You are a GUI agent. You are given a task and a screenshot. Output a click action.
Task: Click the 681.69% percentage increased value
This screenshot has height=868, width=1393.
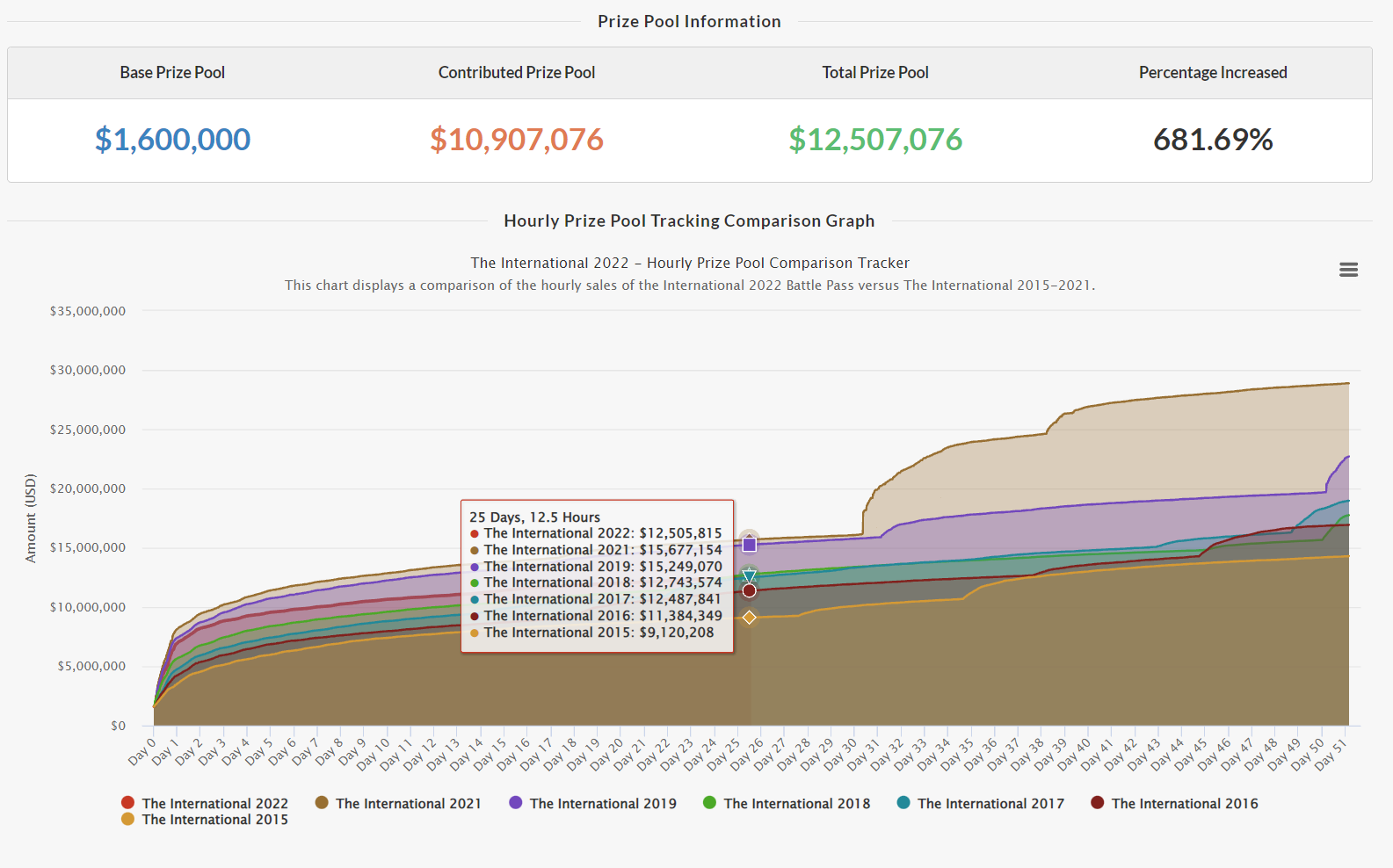(x=1213, y=139)
